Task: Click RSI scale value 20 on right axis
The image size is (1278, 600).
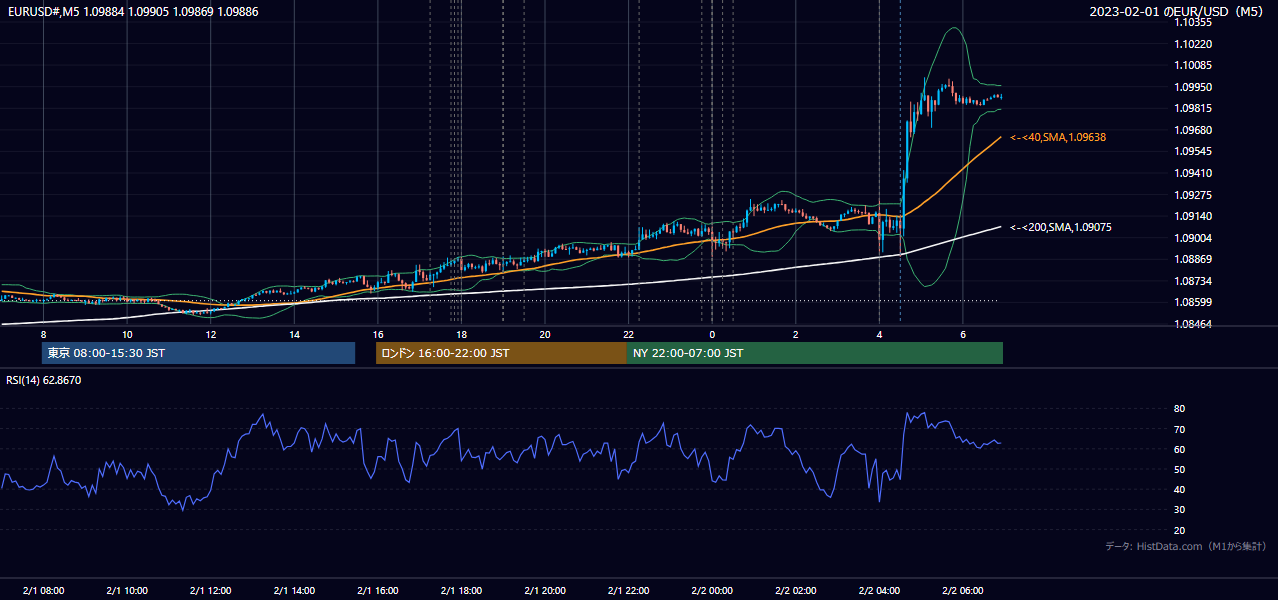Action: (1179, 530)
